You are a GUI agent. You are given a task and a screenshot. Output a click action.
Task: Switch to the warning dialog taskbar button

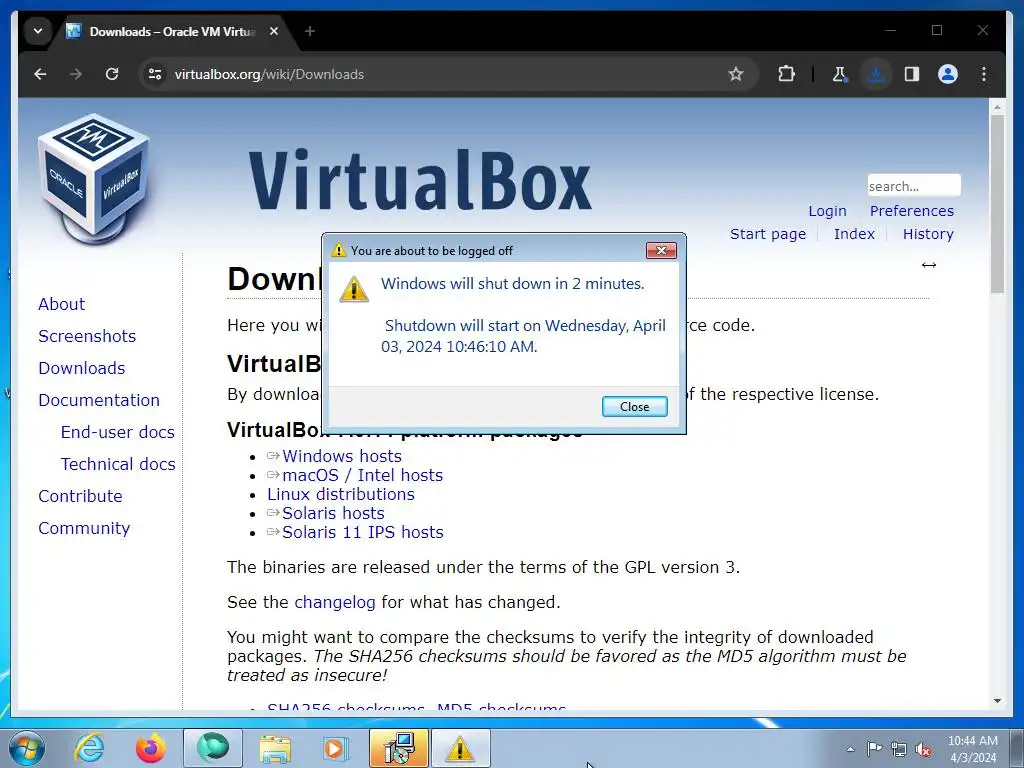tap(460, 748)
